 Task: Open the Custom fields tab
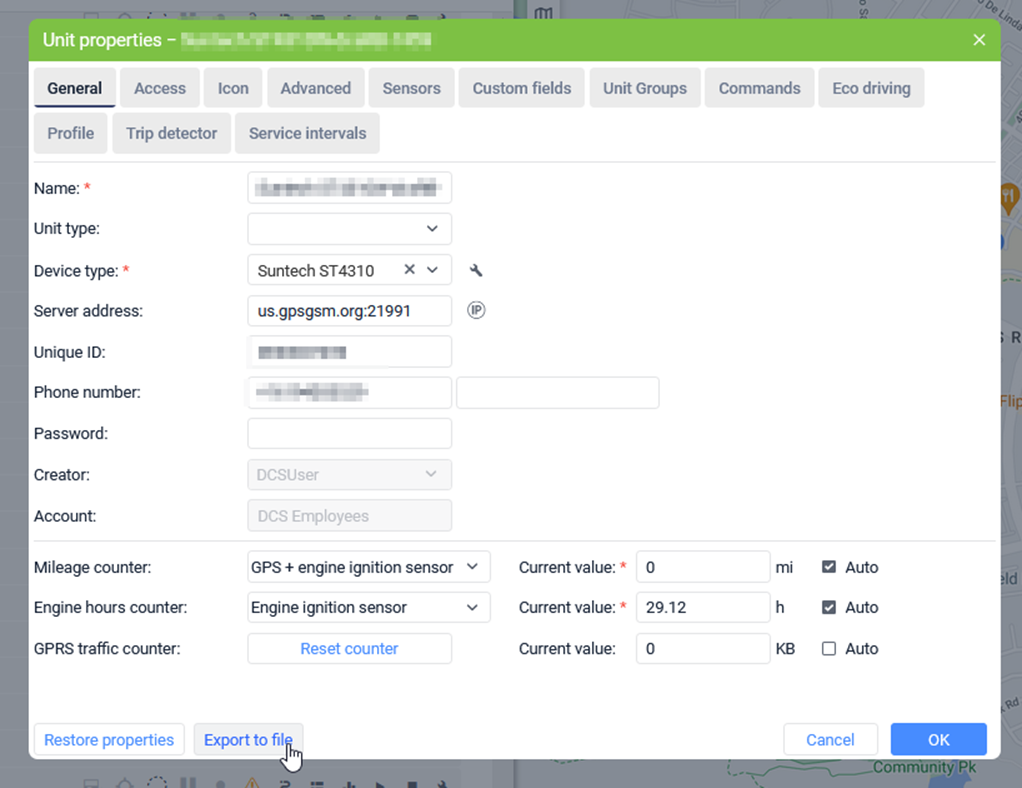521,88
